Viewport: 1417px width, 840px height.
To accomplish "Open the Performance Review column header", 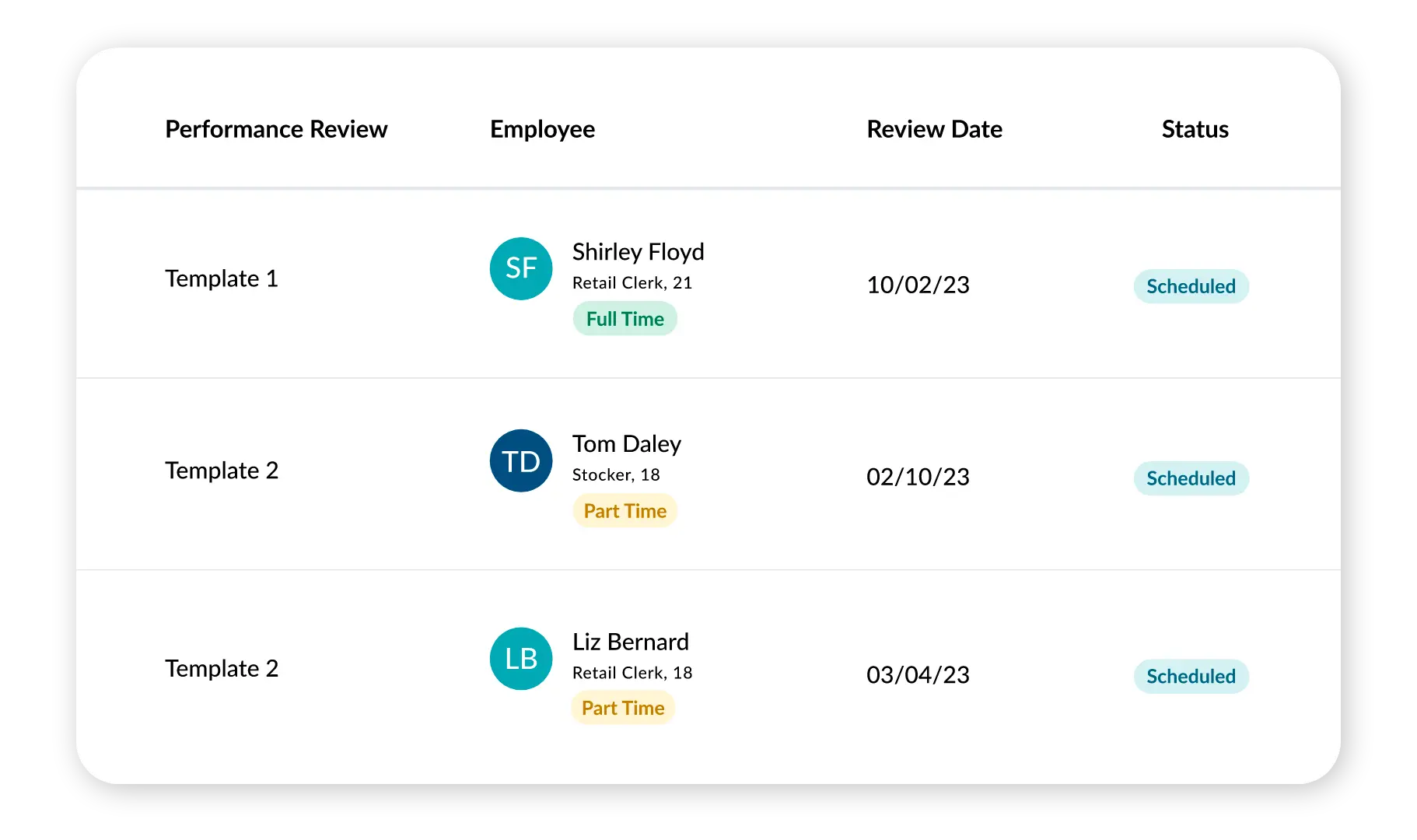I will [x=276, y=129].
